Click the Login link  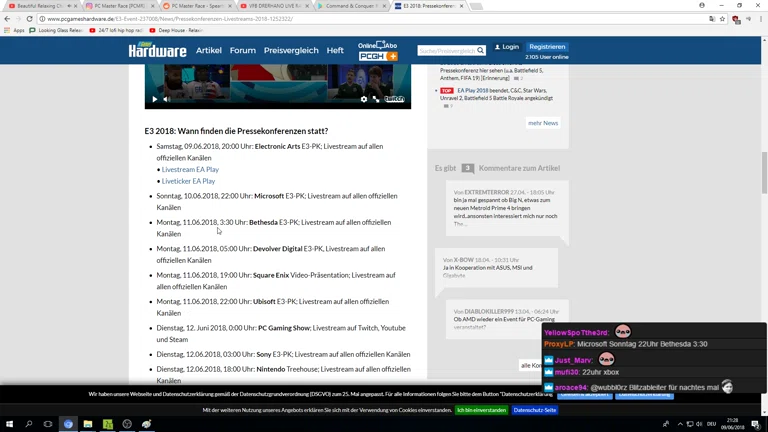pos(507,47)
